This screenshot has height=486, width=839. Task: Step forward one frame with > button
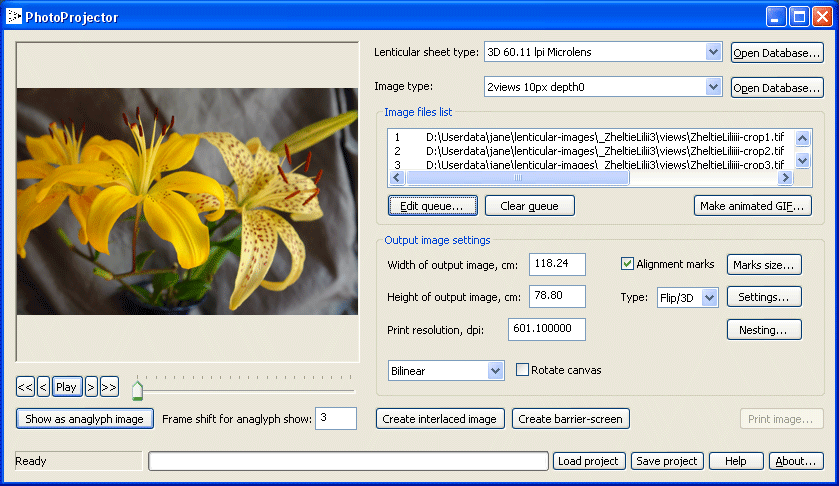(x=90, y=387)
